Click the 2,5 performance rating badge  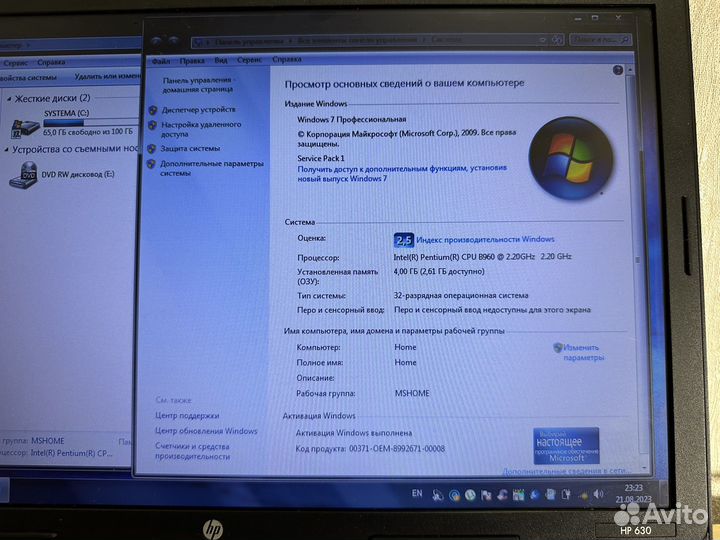click(x=404, y=240)
